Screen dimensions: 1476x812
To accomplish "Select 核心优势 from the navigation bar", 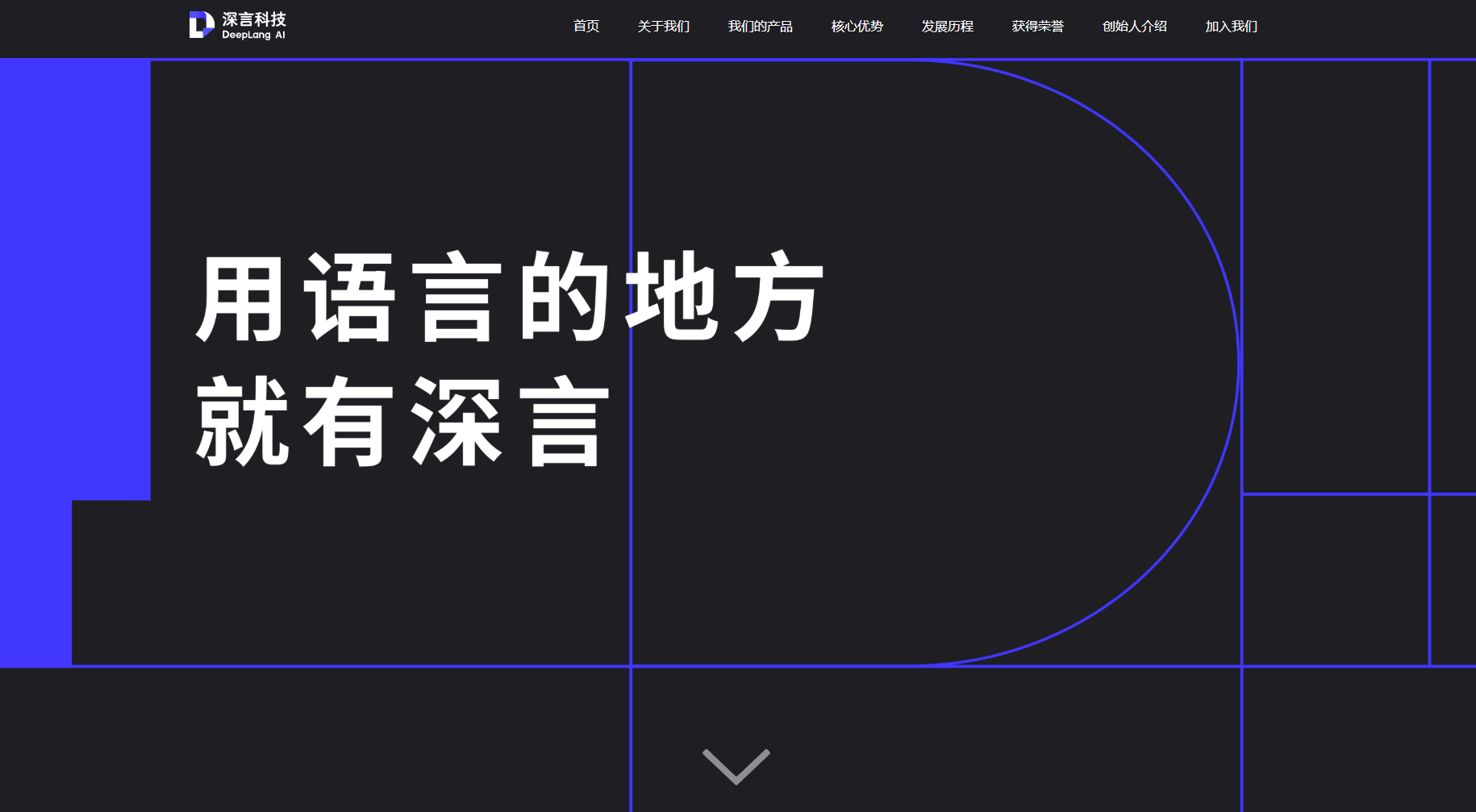I will click(856, 26).
